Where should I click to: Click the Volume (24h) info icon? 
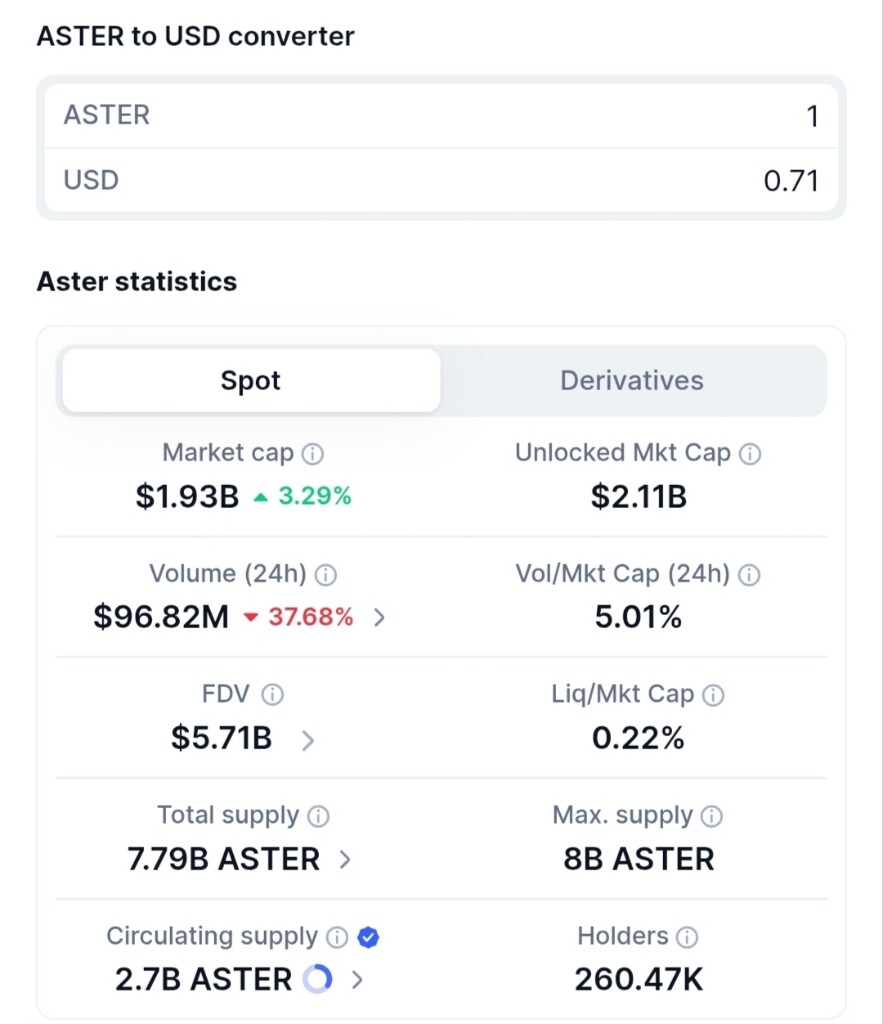[x=325, y=575]
